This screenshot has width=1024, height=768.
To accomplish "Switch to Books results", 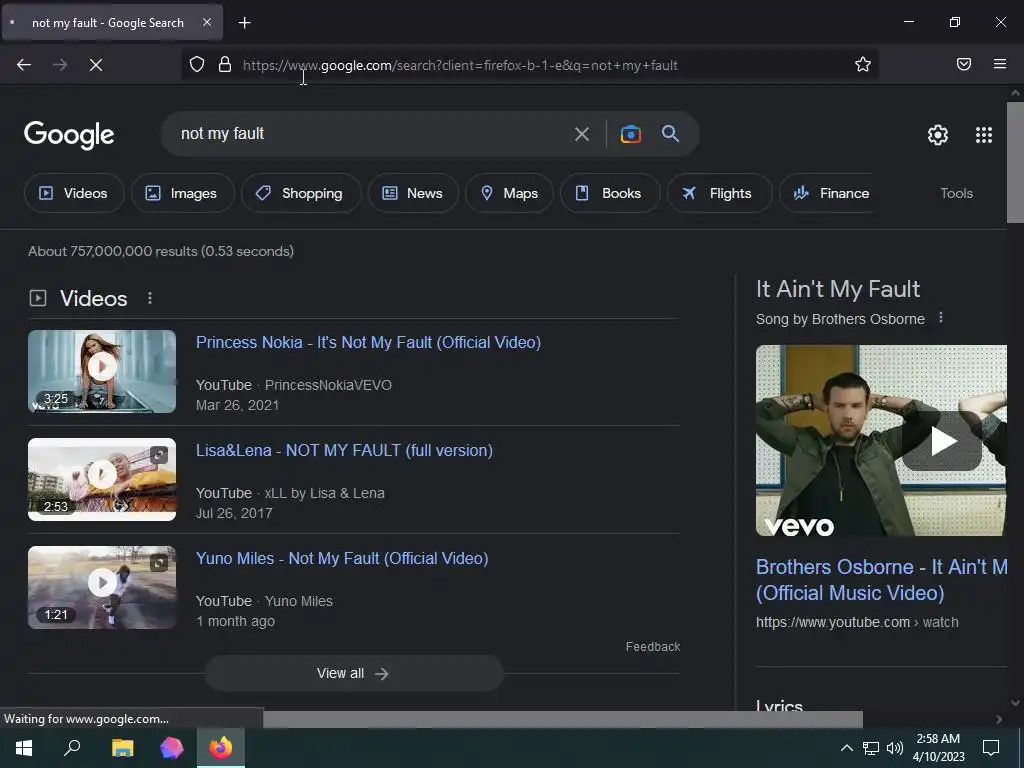I will 609,193.
